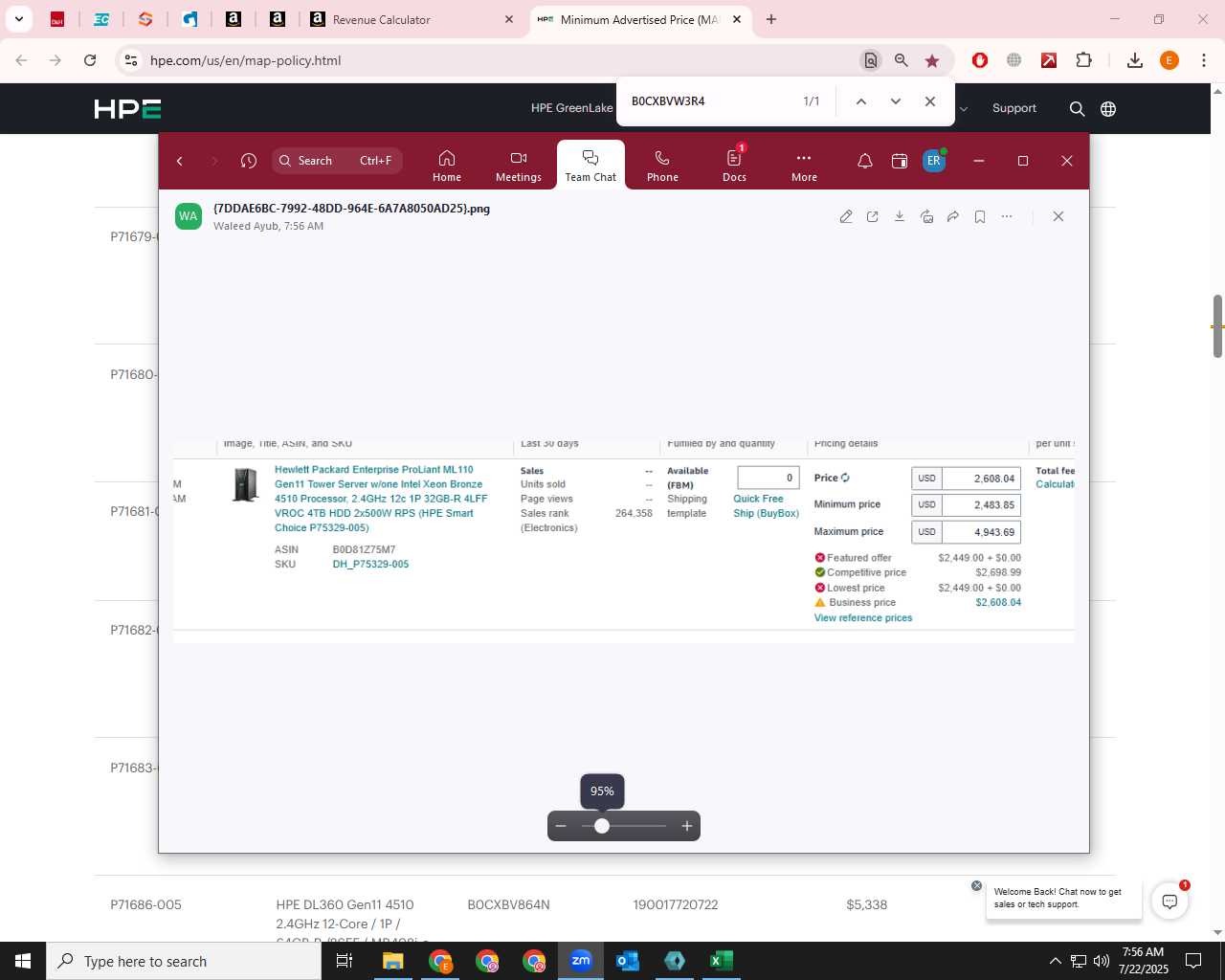Open Chrome Downloads

click(x=1135, y=60)
